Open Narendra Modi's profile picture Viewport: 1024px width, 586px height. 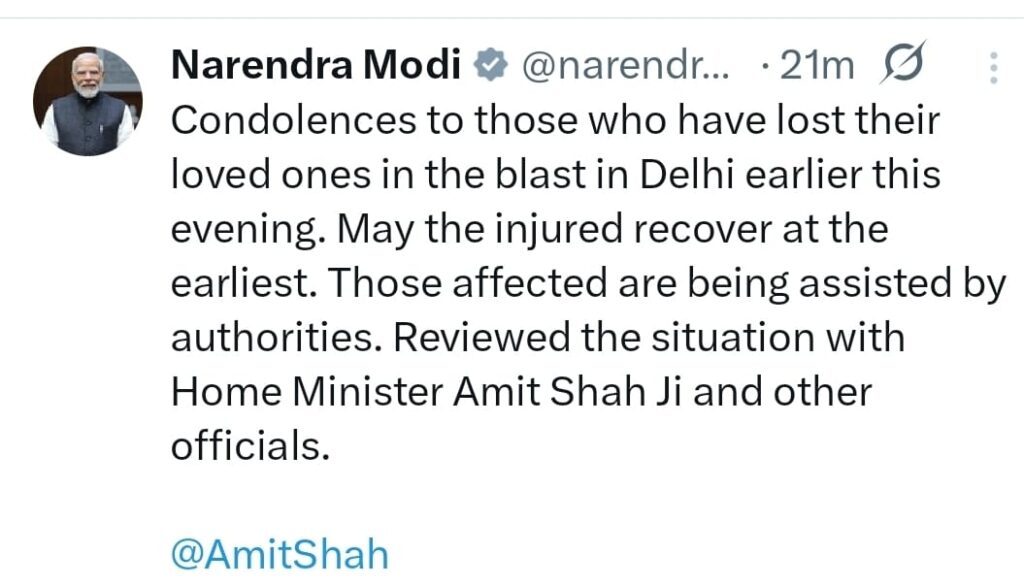(88, 101)
